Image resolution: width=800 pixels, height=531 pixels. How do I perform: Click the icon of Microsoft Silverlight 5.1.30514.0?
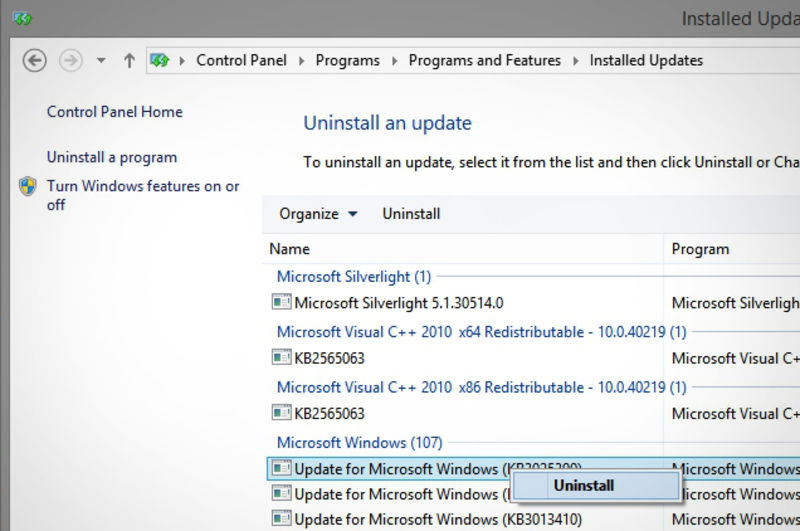[281, 302]
